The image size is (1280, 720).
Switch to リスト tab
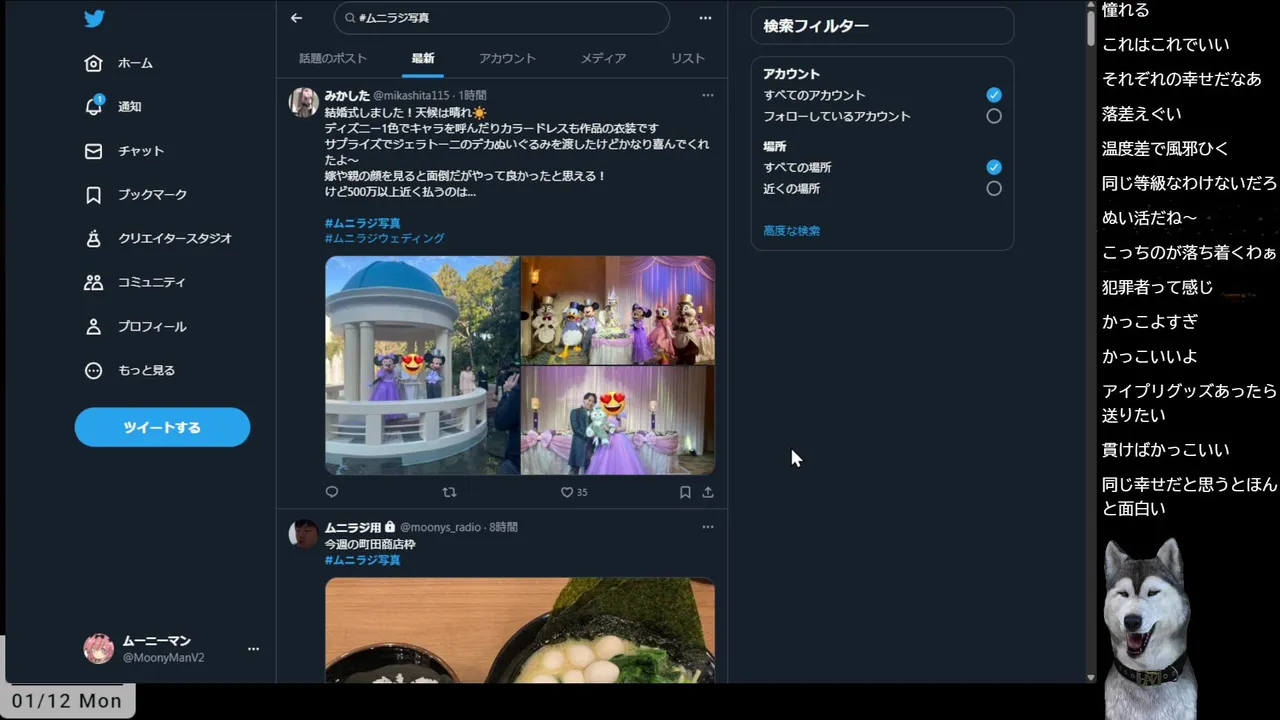coord(688,58)
